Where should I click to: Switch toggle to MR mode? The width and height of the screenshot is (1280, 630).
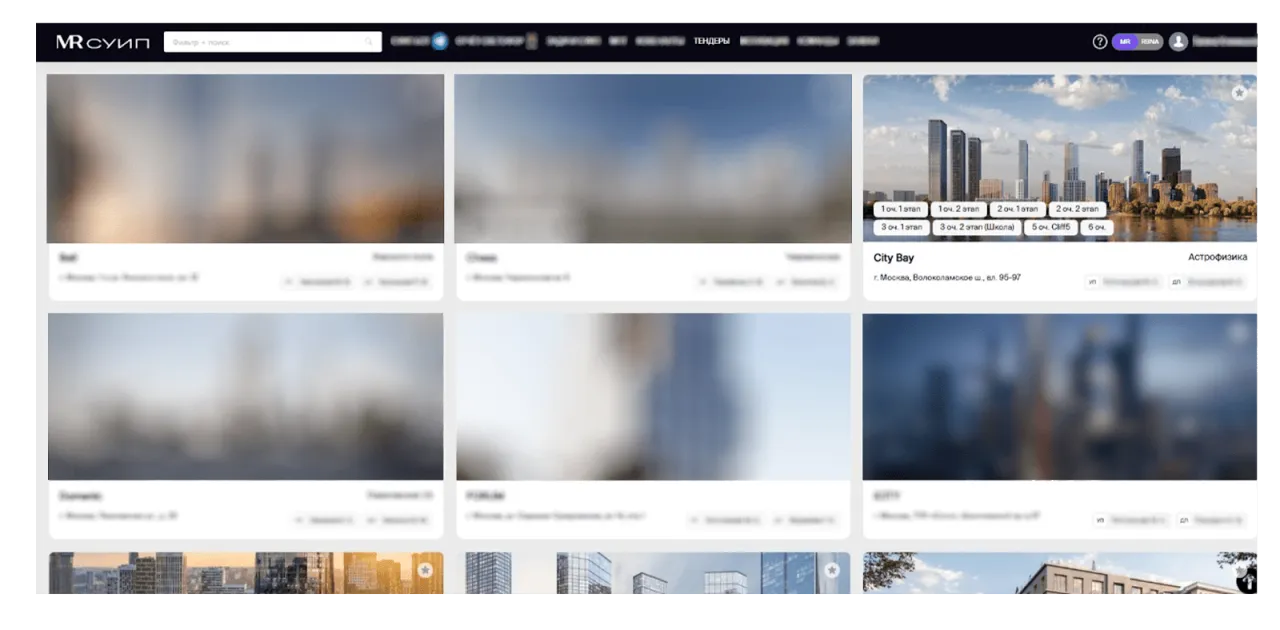1125,42
